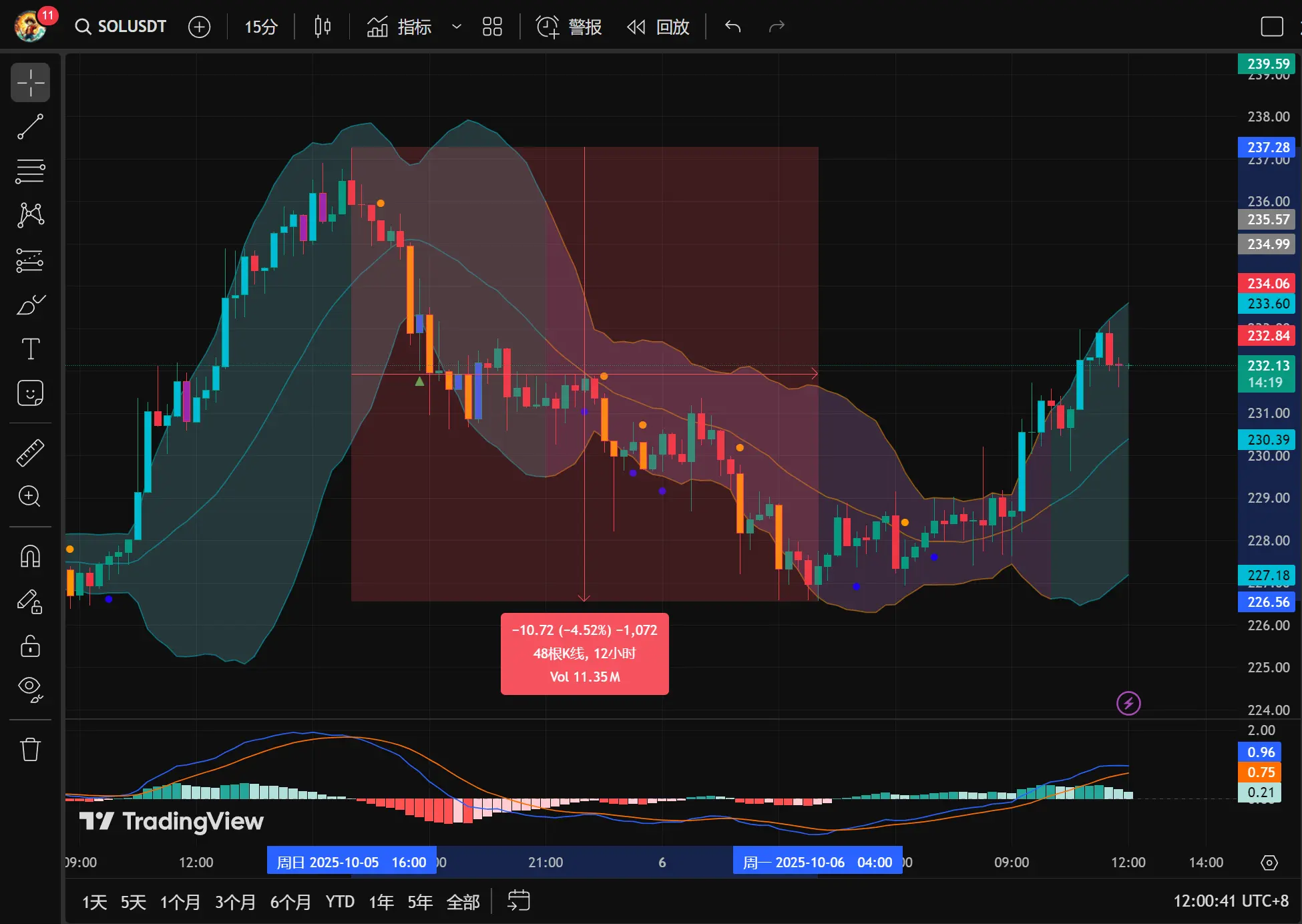Click the 回放 replay button
This screenshot has width=1302, height=924.
(658, 27)
